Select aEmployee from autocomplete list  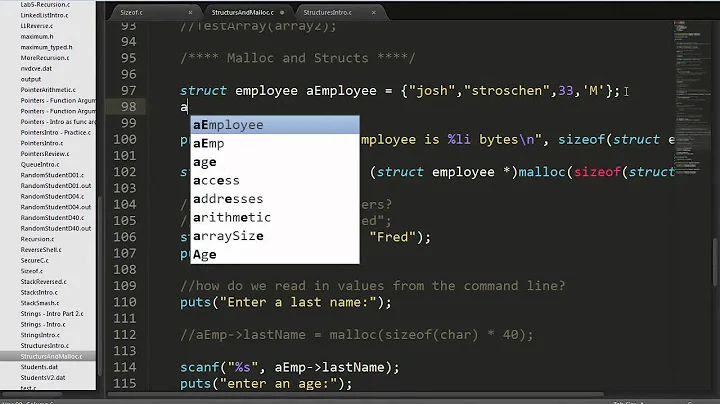[x=228, y=125]
